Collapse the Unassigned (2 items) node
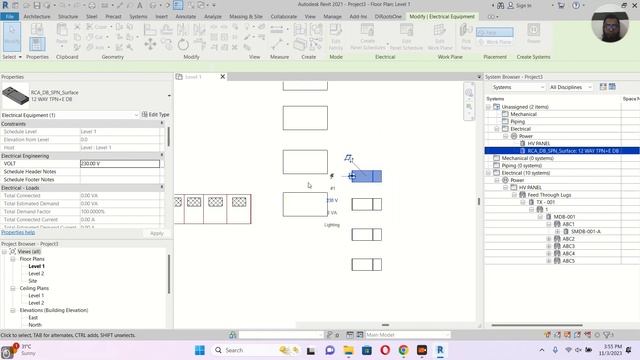Screen dimensions: 640x360 (488, 107)
